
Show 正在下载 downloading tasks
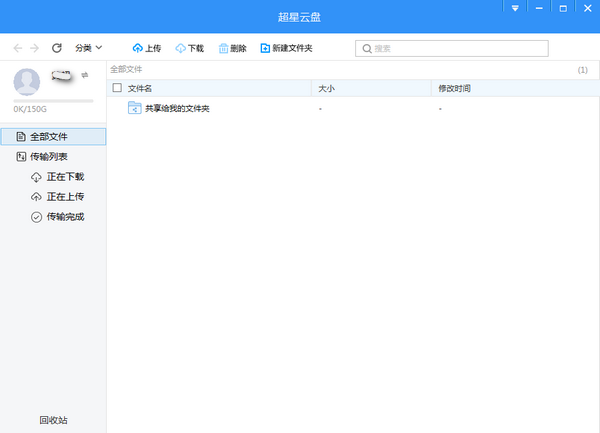64,177
